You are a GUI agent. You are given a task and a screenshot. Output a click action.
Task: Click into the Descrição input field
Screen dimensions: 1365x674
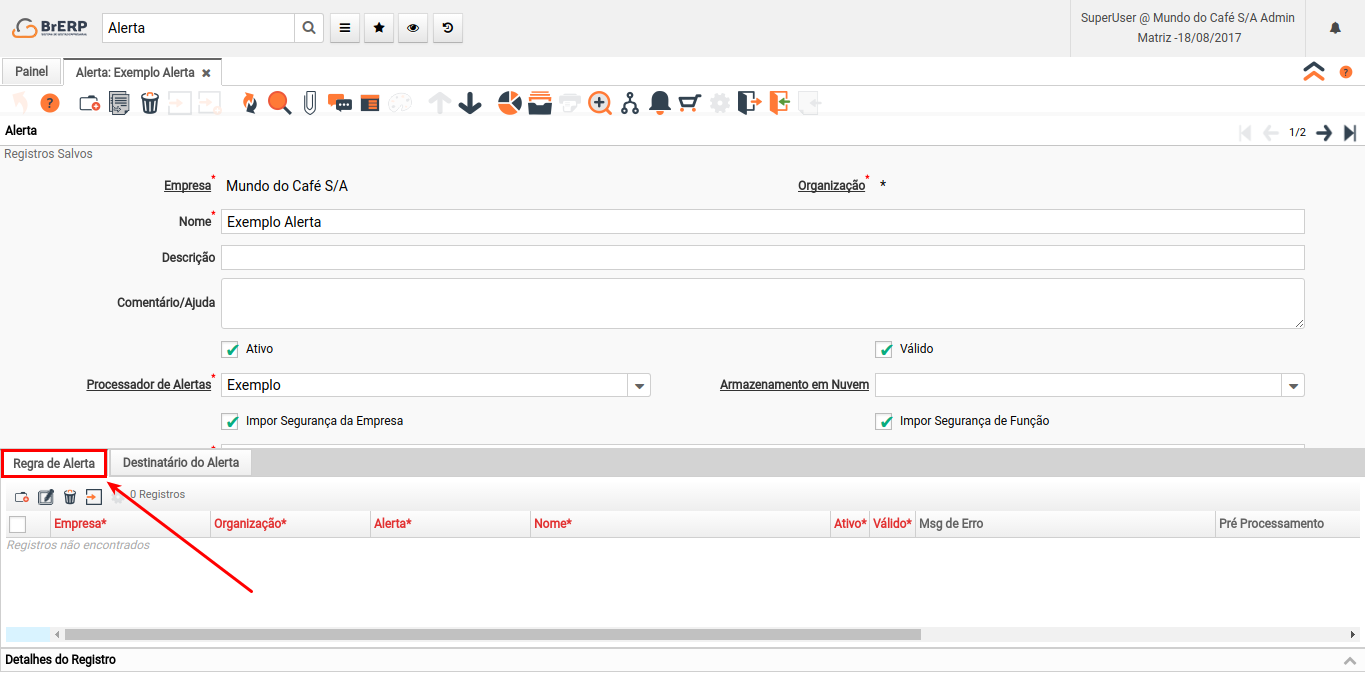[762, 258]
